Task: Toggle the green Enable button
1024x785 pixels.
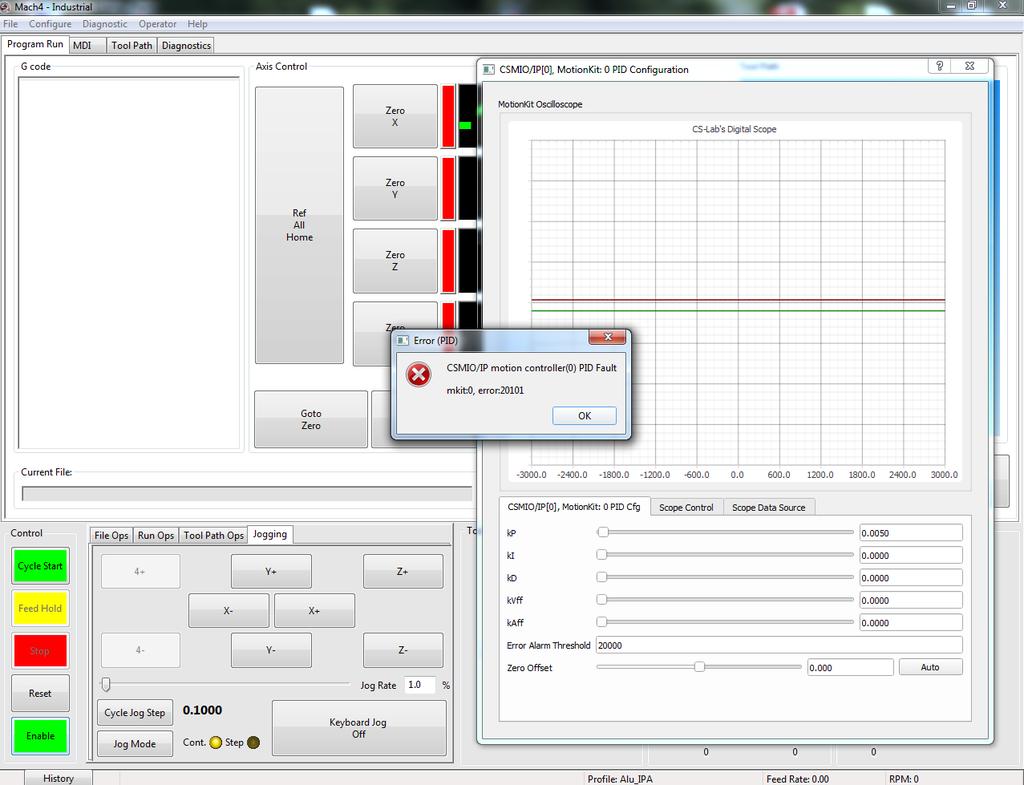Action: (40, 736)
